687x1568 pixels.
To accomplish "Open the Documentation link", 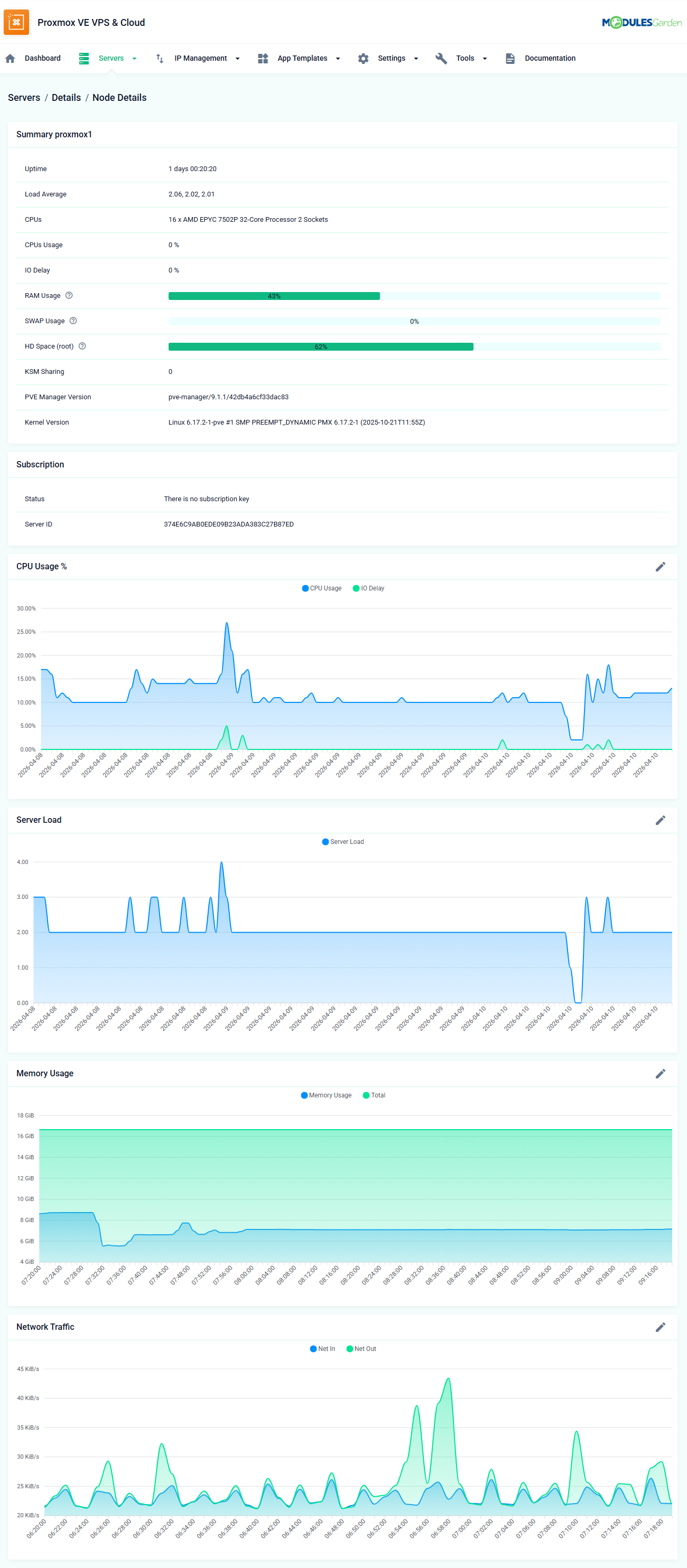I will 550,59.
